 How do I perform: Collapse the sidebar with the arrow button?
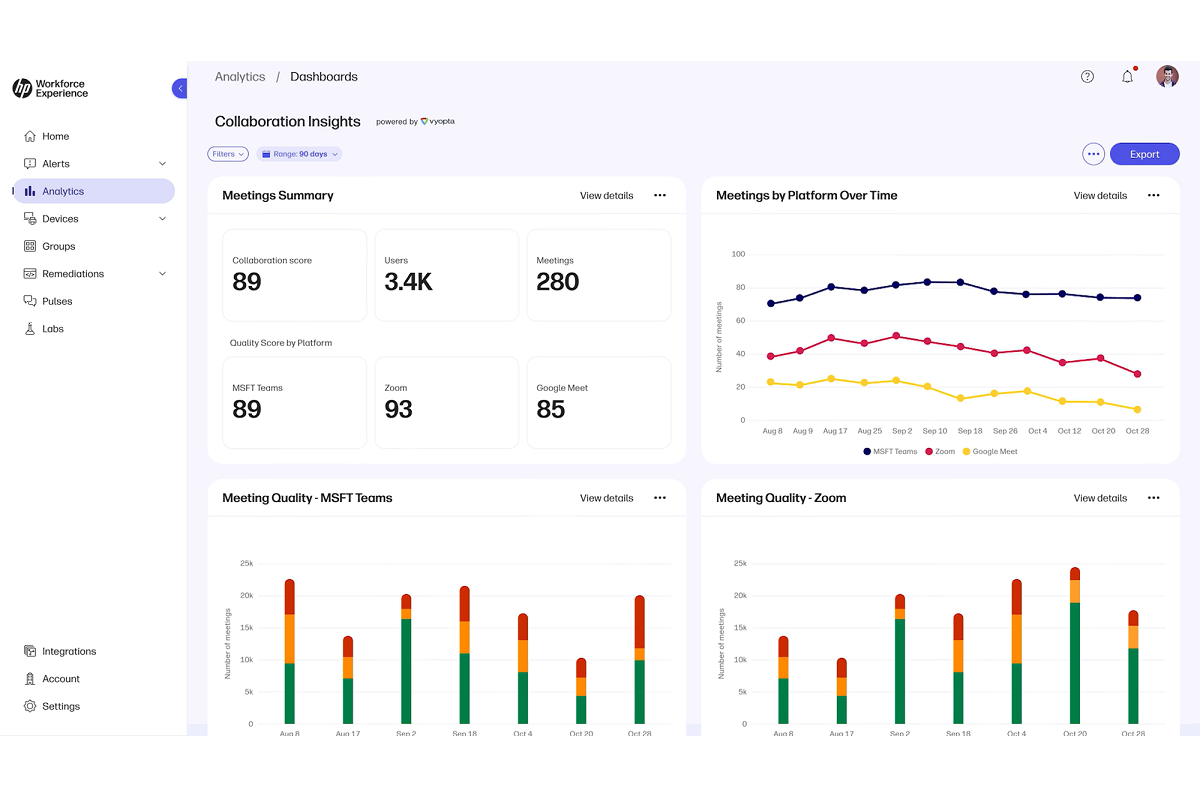coord(180,88)
